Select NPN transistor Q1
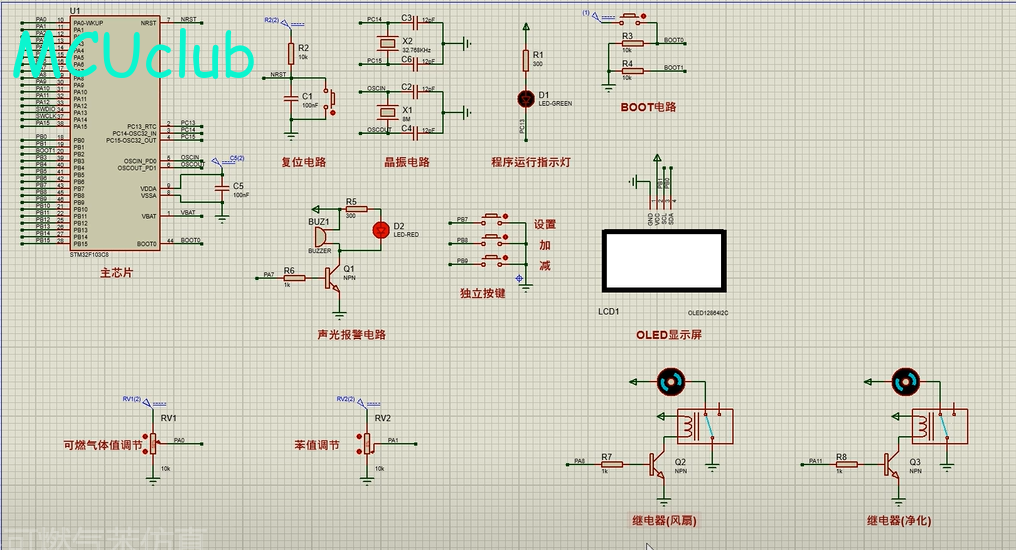 coord(333,279)
